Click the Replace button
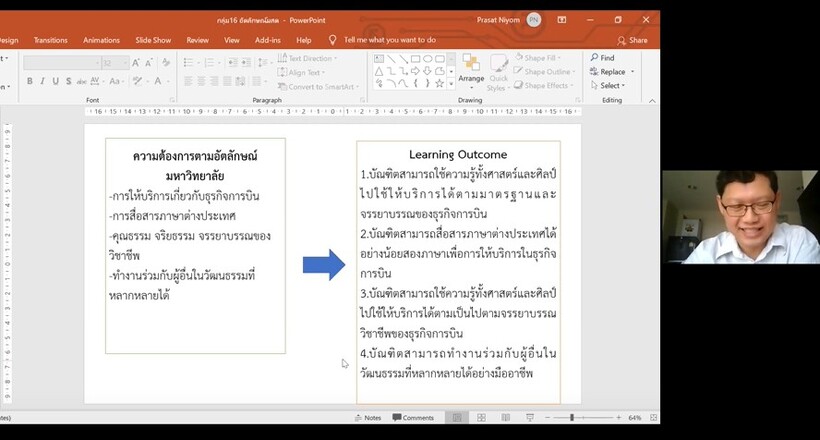The image size is (820, 440). (x=611, y=71)
